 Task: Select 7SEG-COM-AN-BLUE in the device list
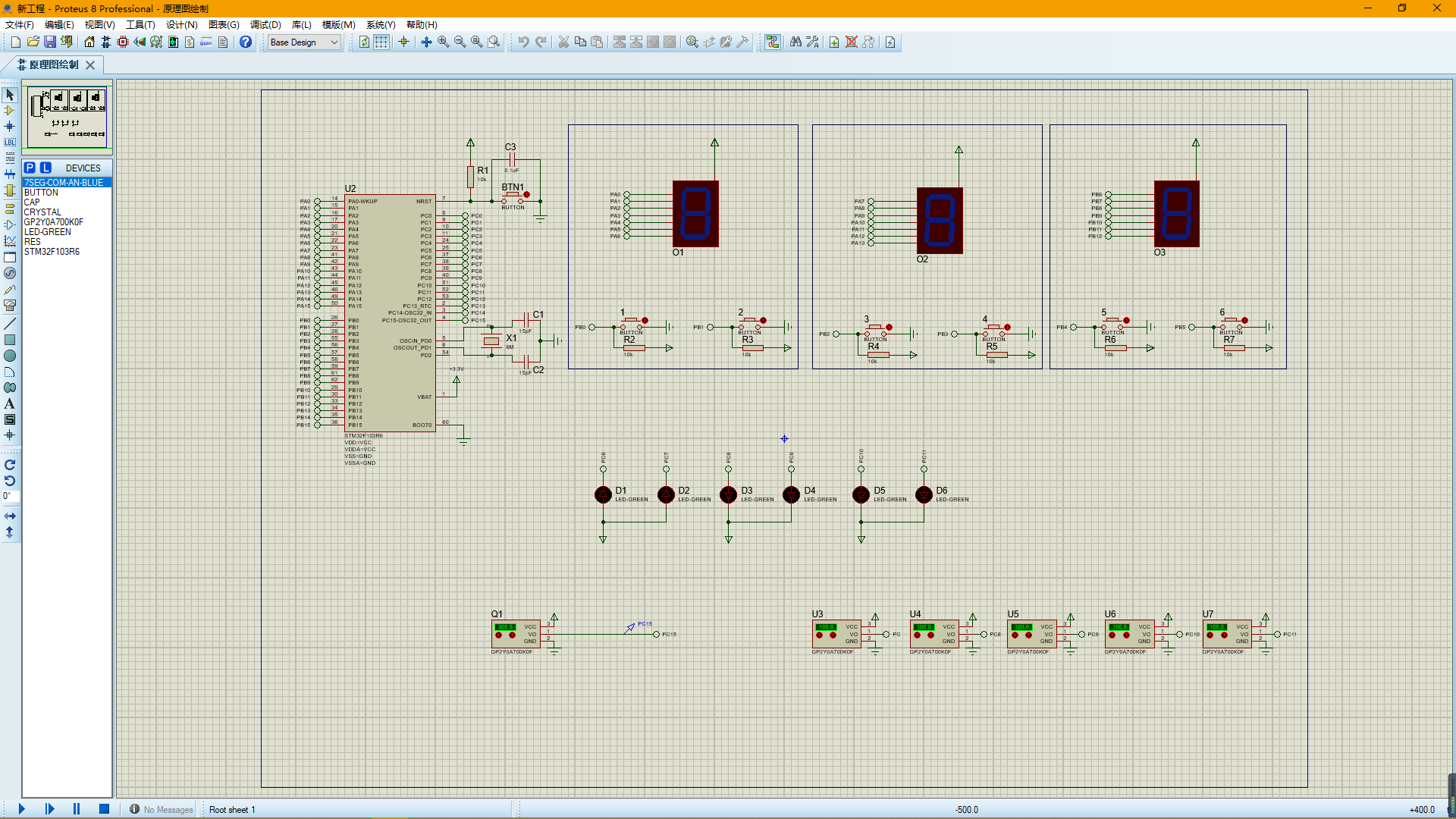click(67, 183)
